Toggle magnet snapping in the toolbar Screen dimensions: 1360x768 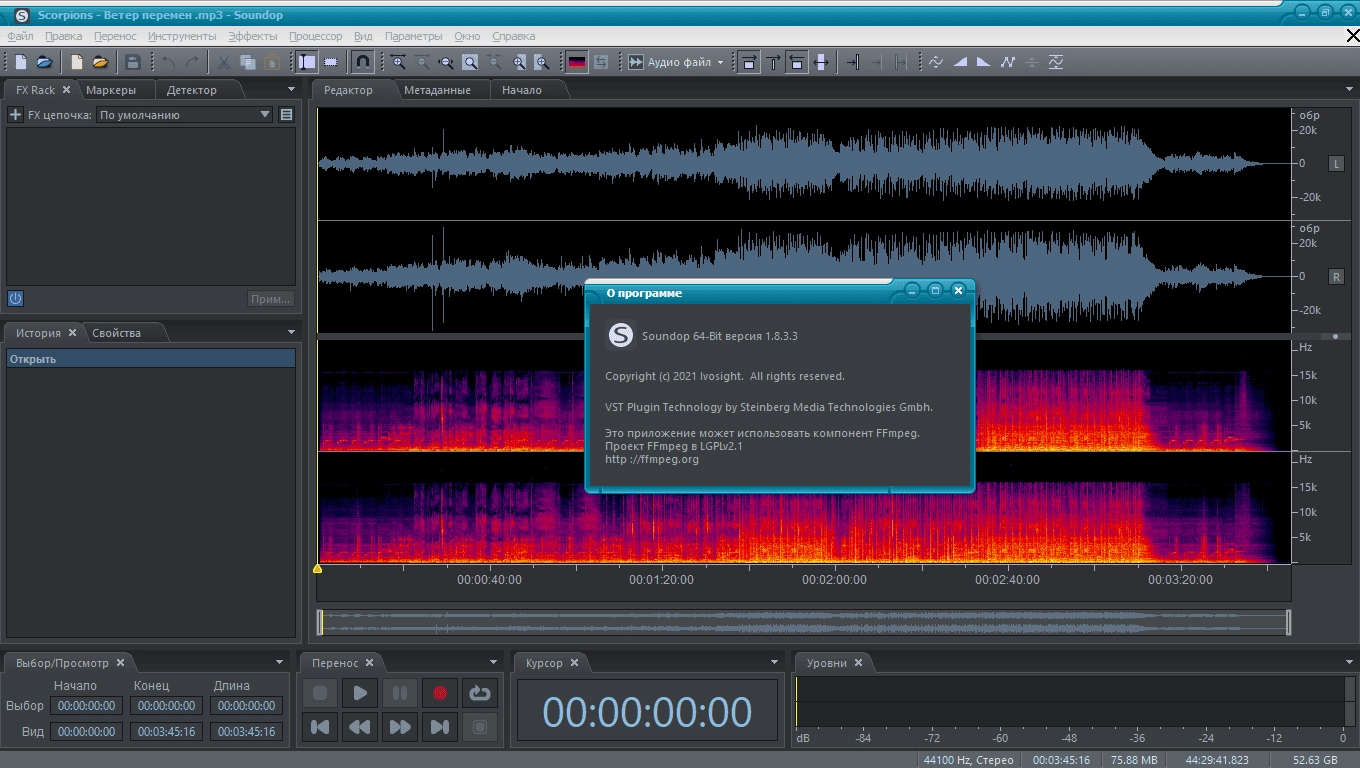pos(363,62)
